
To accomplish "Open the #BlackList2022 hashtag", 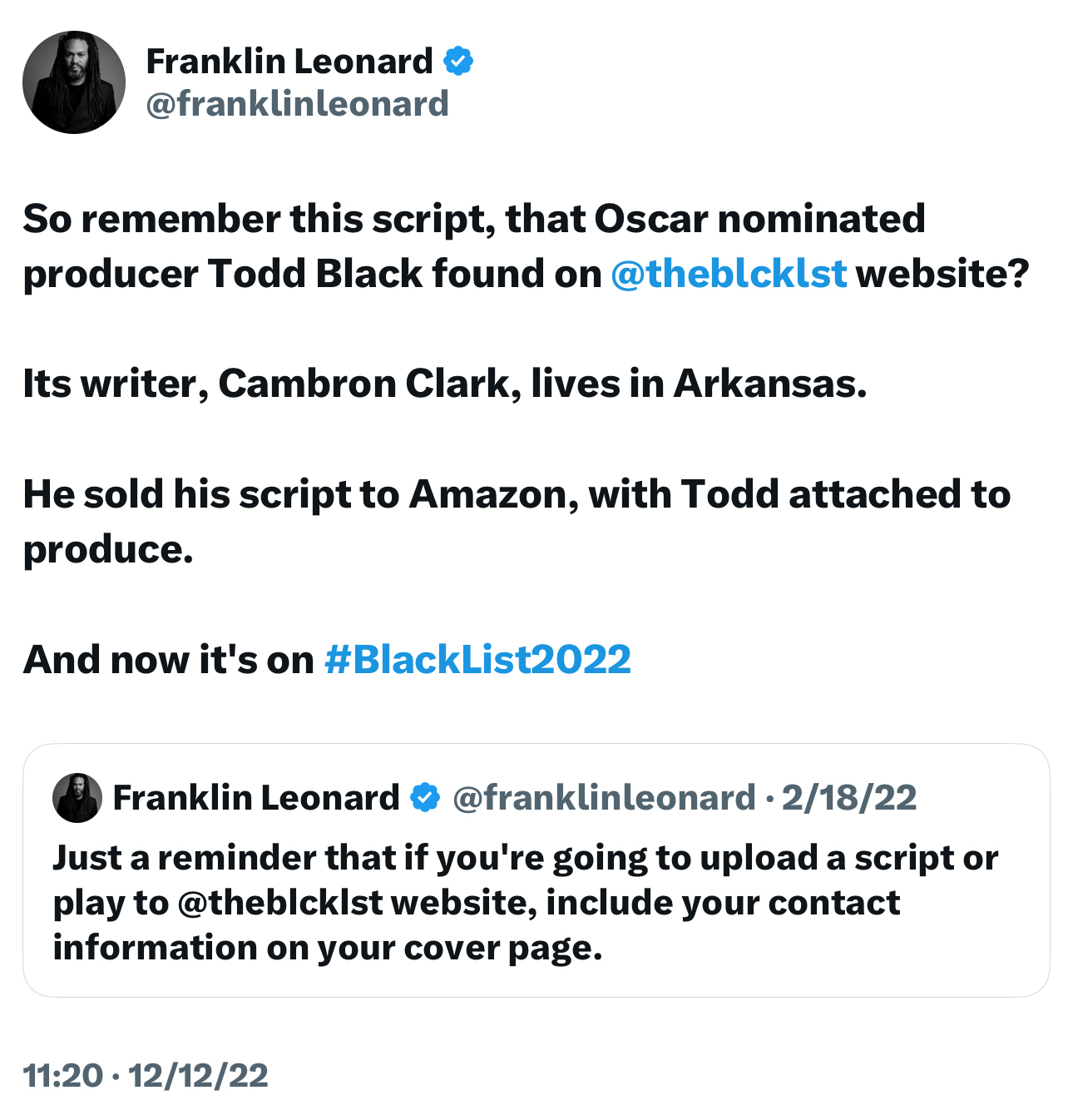I will click(x=477, y=659).
